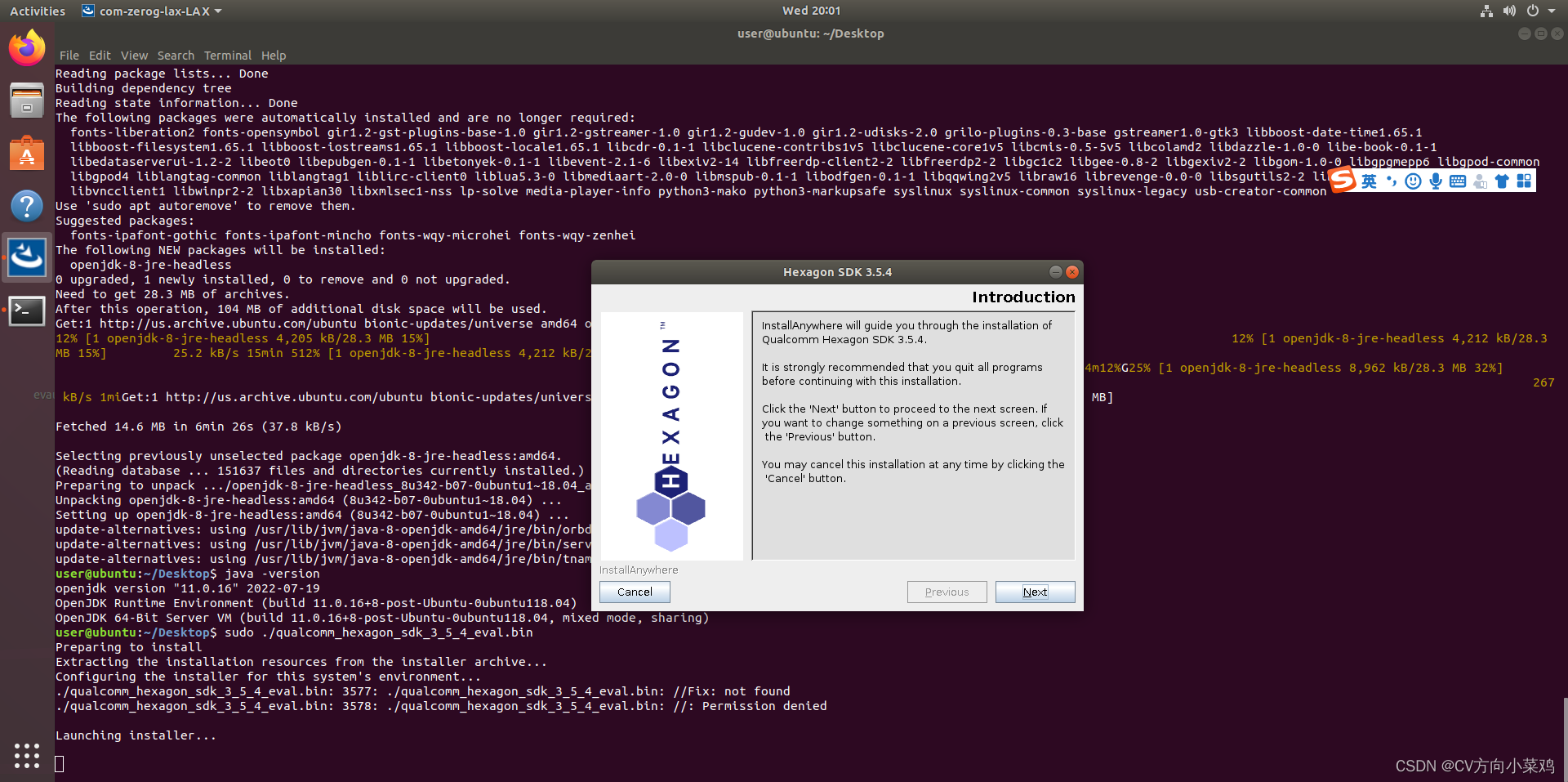Click the Sogou input method logo
This screenshot has width=1568, height=782.
point(1343,181)
